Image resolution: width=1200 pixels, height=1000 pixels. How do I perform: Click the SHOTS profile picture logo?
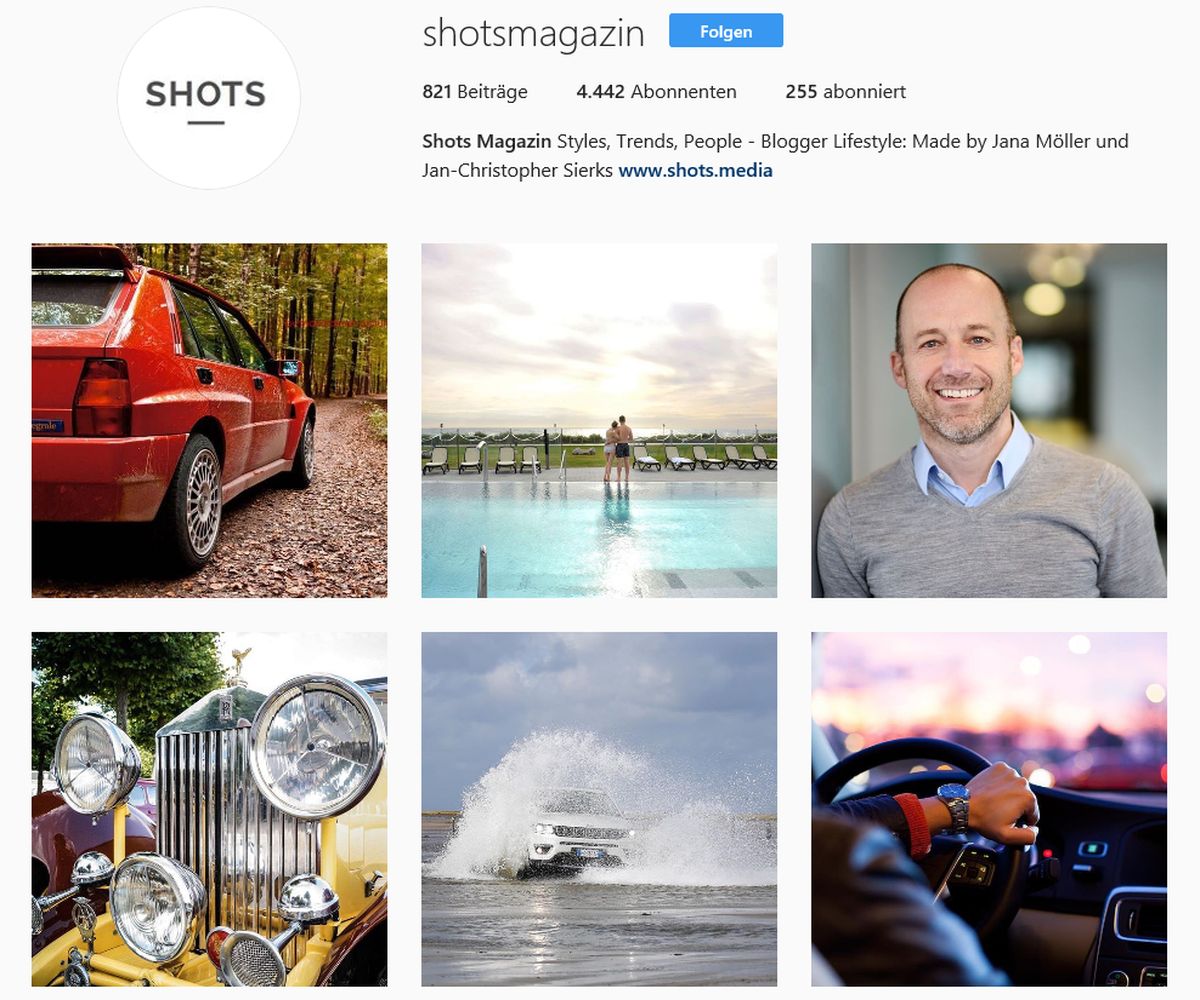point(209,98)
